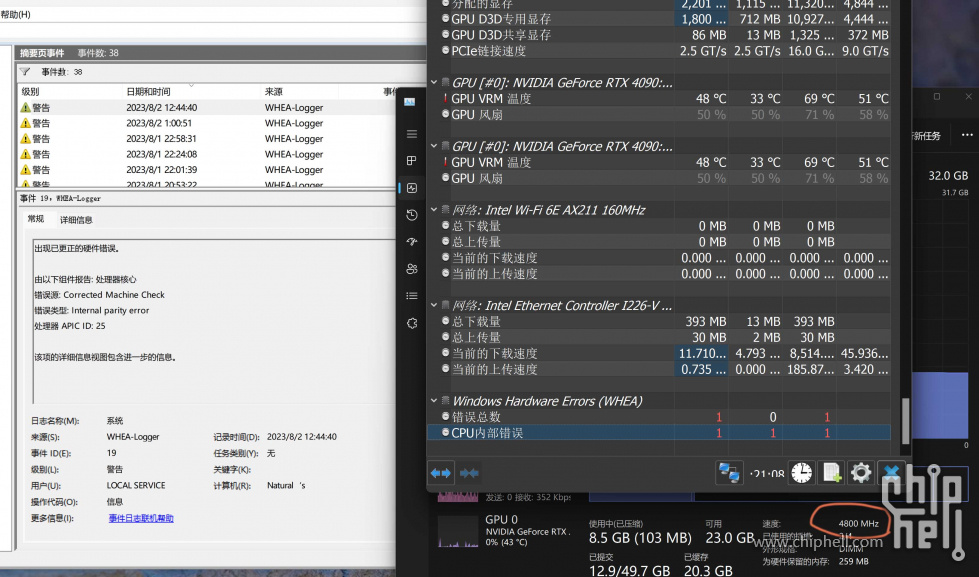Collapse second GPU [#0] RTX 4090 sensor group
Viewport: 979px width, 577px height.
[x=434, y=146]
